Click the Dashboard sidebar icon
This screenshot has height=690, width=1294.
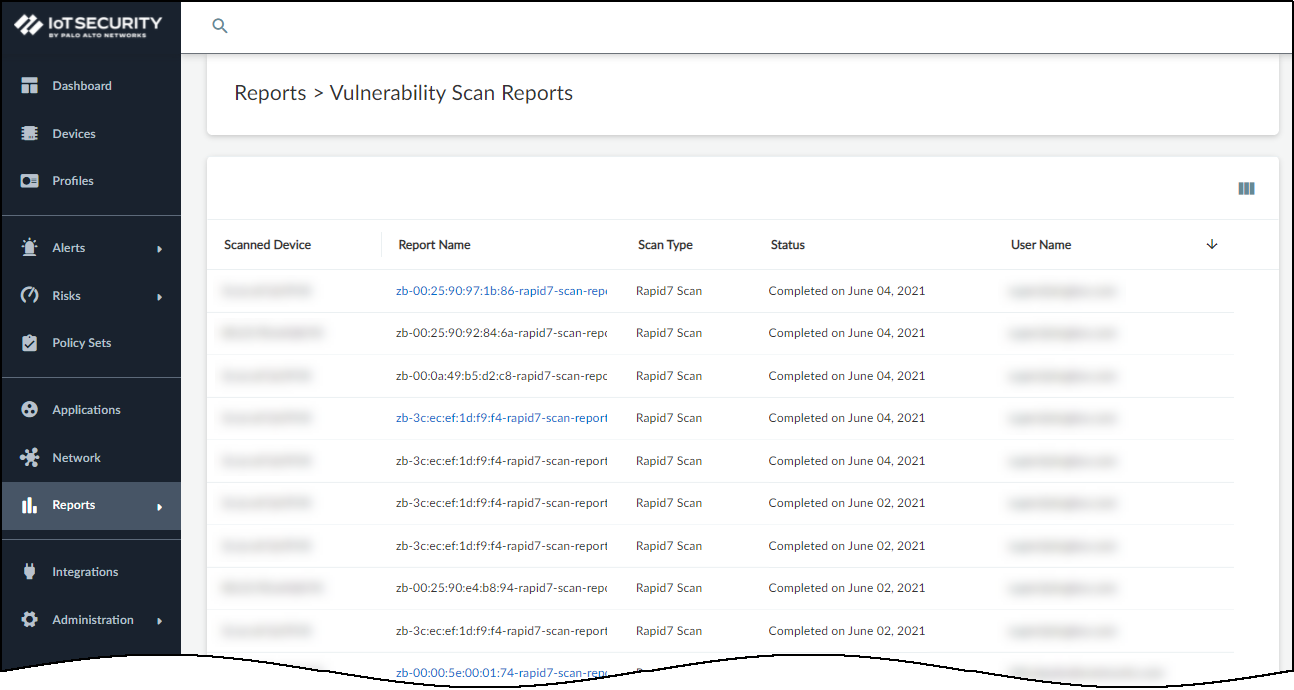pyautogui.click(x=30, y=86)
